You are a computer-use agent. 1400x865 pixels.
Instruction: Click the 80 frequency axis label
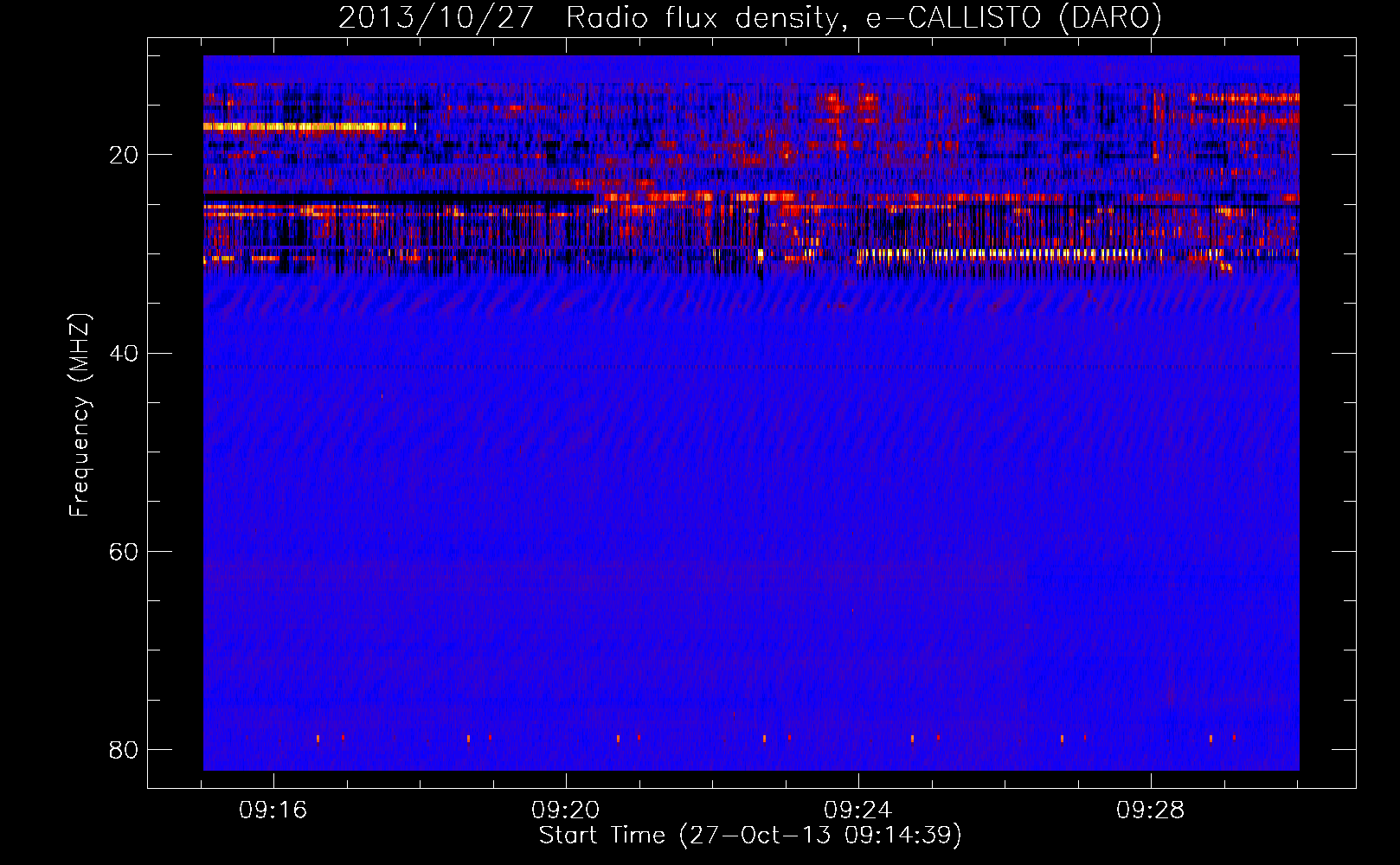[123, 750]
